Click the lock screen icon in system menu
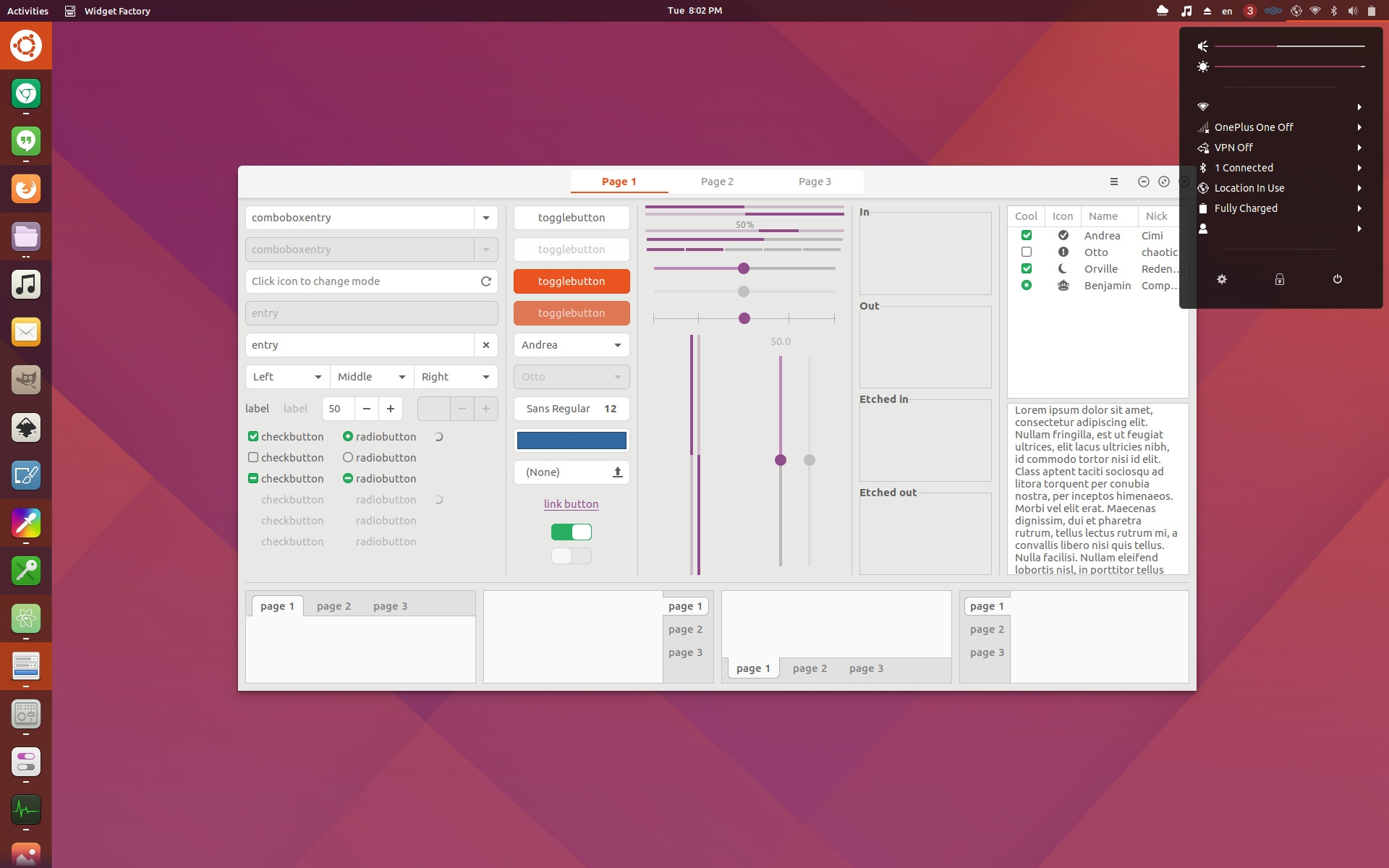 point(1280,279)
